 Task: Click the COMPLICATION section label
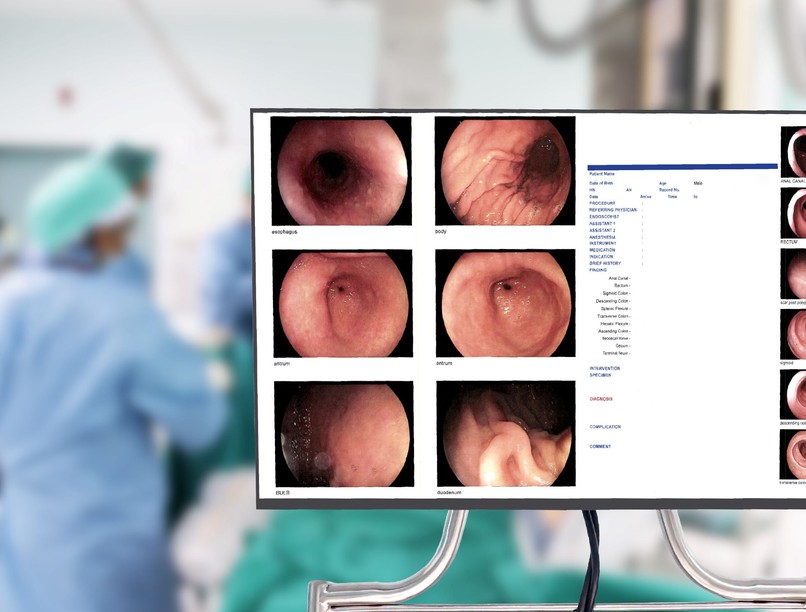(x=605, y=427)
